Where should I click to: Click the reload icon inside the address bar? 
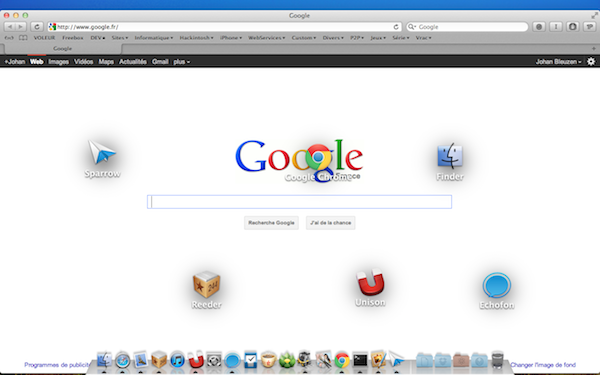point(396,27)
